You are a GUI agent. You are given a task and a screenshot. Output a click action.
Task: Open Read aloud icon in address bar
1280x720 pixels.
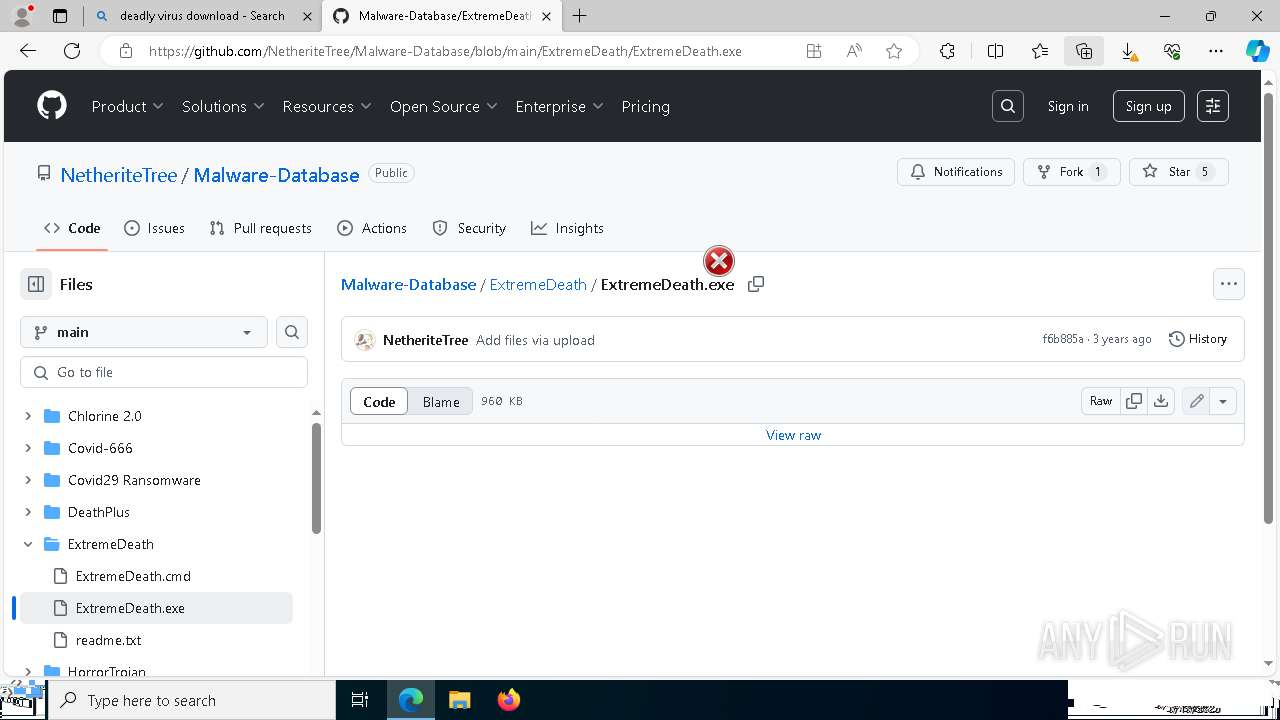point(854,51)
